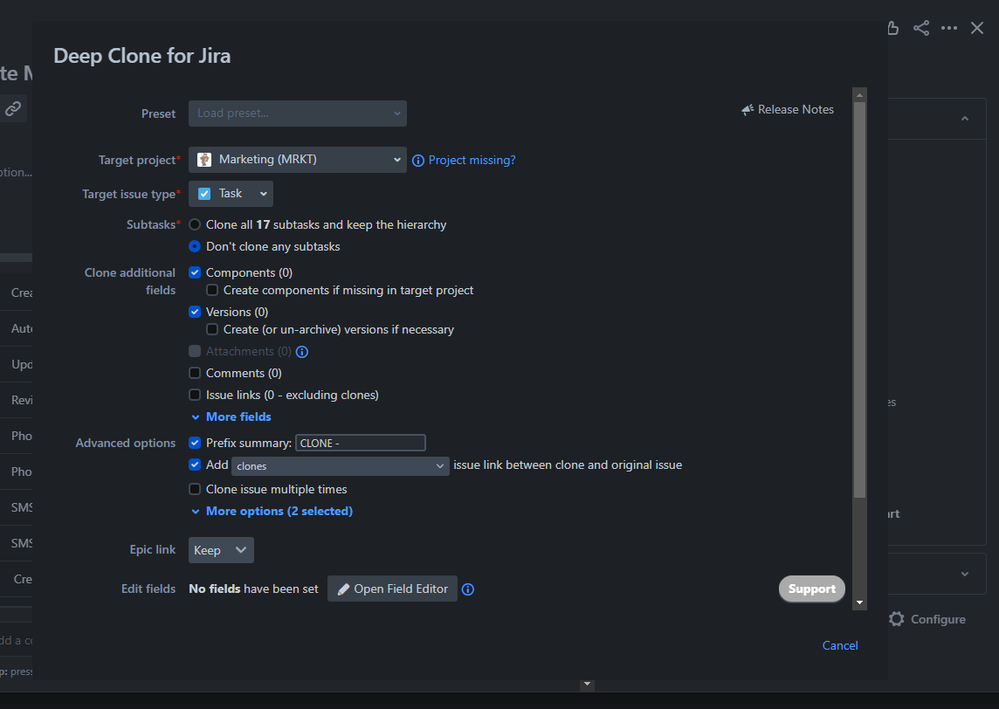Click the dialog vertical scrollbar thumb

tap(859, 299)
